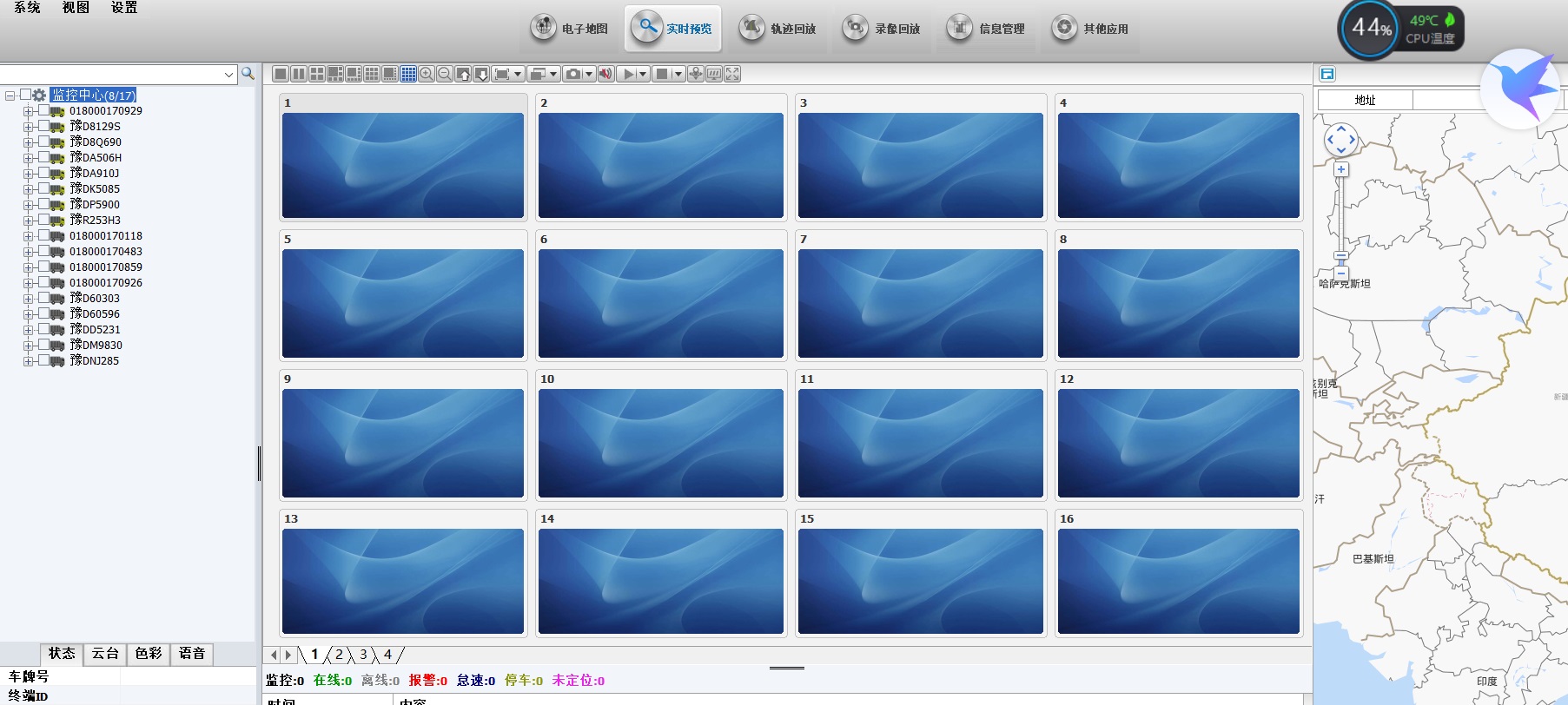Open the 电子地图 module
Image resolution: width=1568 pixels, height=705 pixels.
(570, 29)
